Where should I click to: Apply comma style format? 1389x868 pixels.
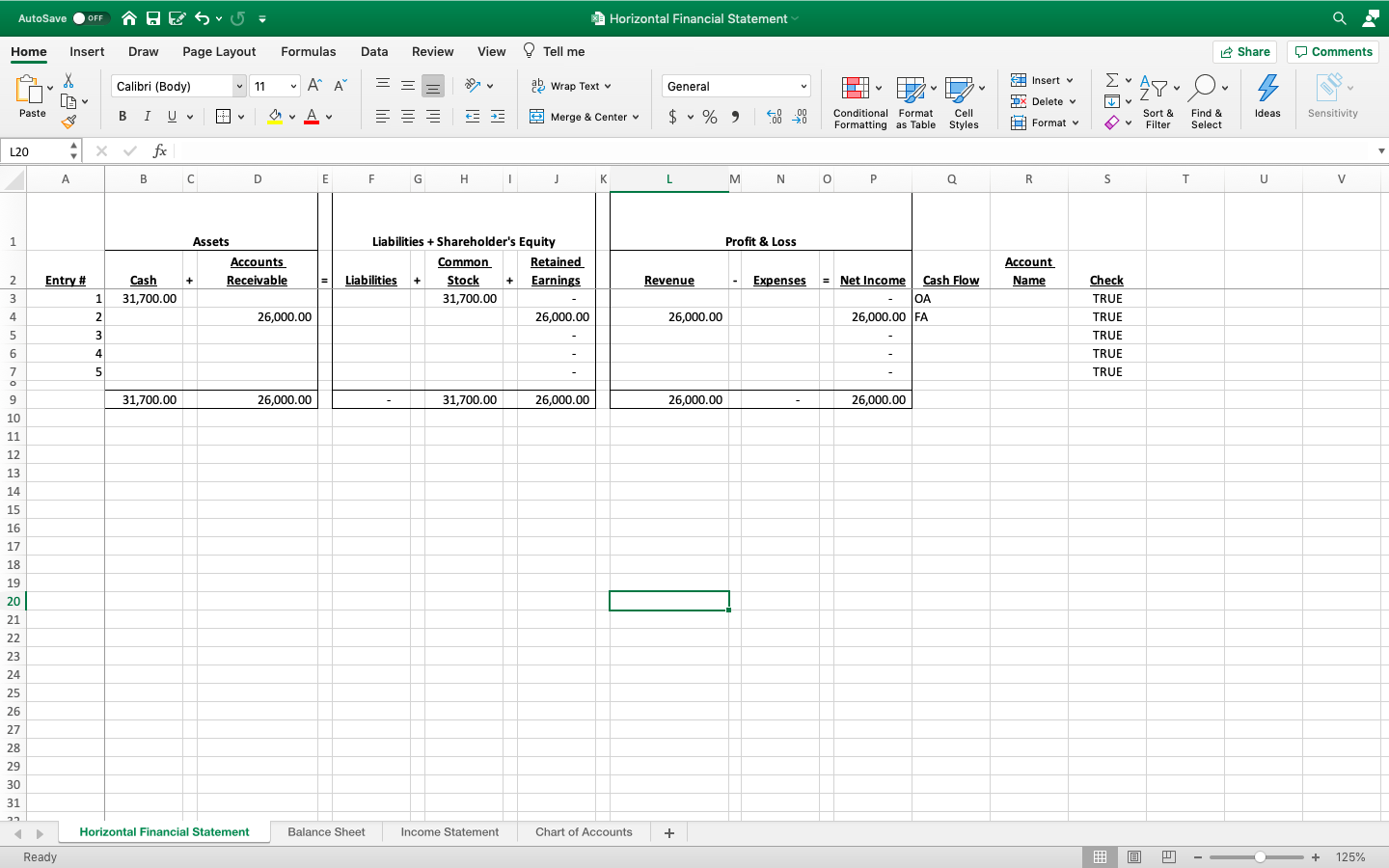pos(735,117)
